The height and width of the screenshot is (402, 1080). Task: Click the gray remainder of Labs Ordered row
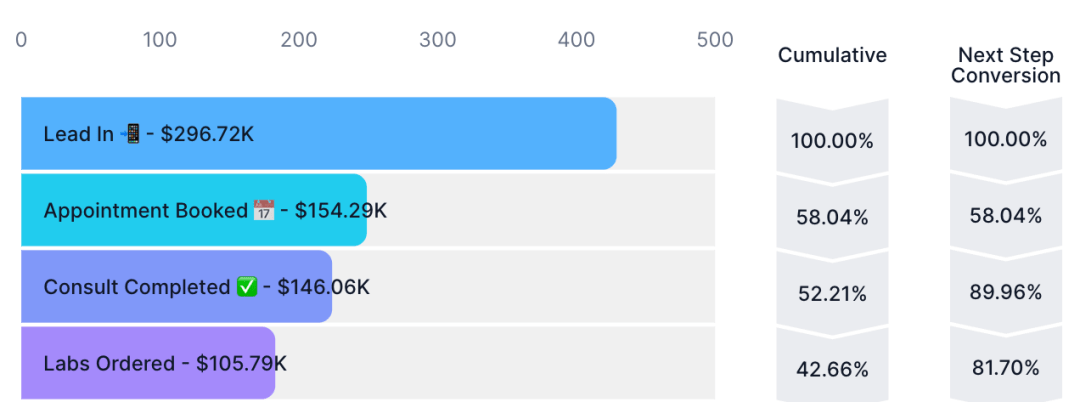[495, 363]
